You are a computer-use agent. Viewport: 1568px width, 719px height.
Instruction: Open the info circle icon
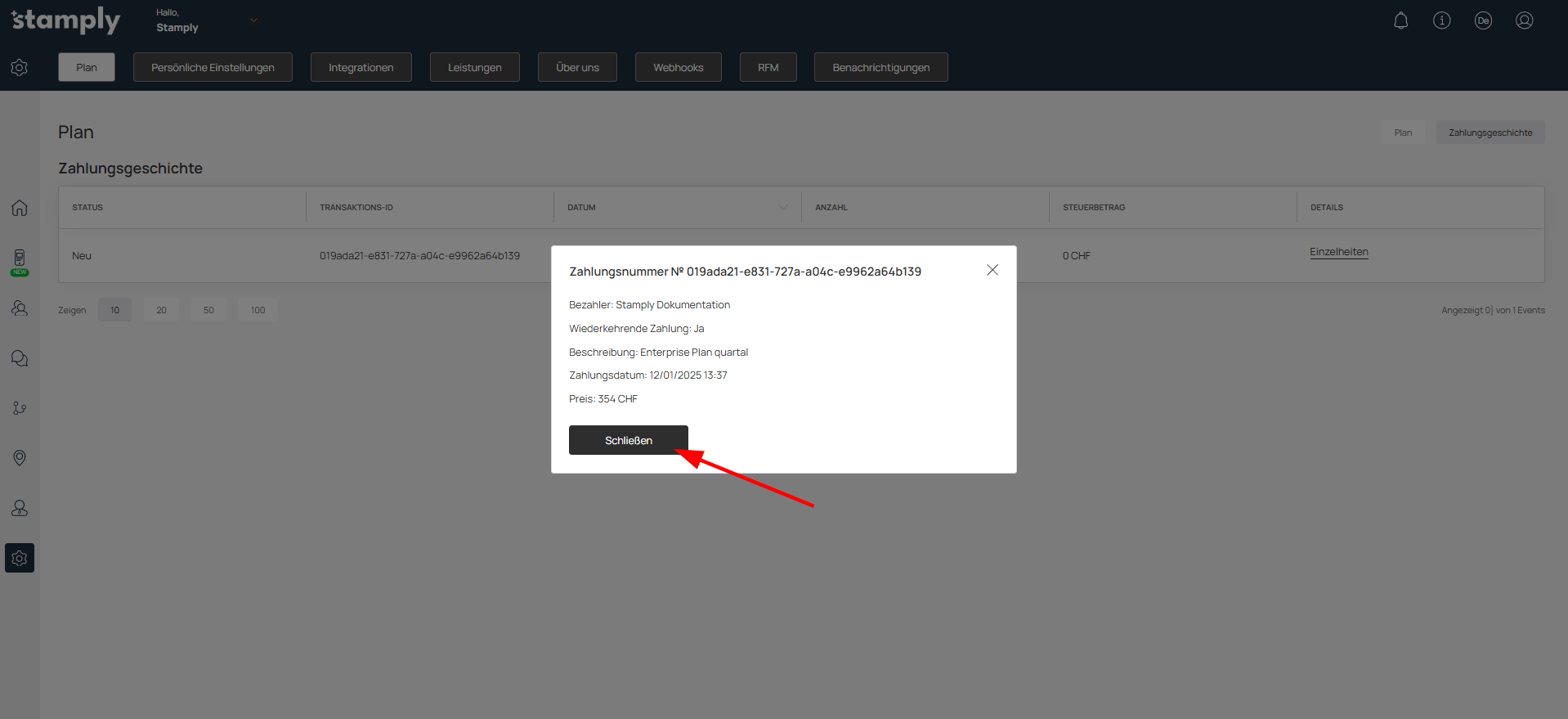click(1441, 21)
